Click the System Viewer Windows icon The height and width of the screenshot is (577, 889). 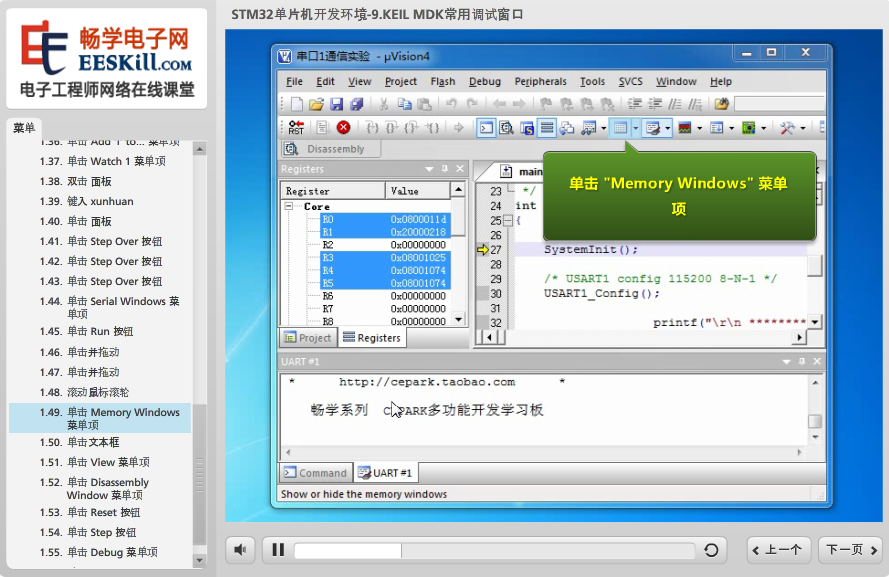point(749,128)
